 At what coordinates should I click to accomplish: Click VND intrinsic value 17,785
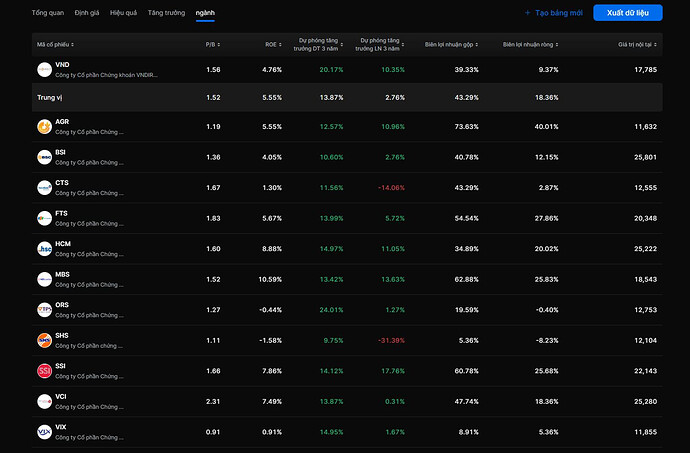pyautogui.click(x=646, y=70)
